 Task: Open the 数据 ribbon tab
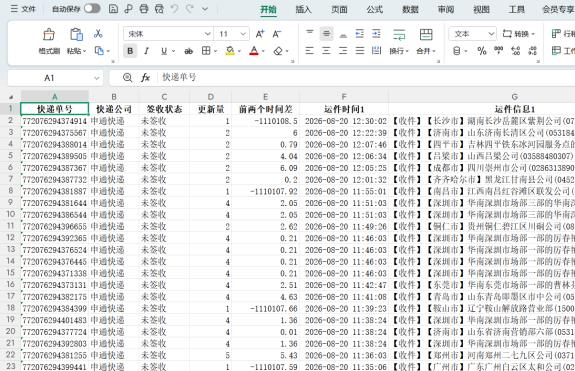[x=410, y=9]
